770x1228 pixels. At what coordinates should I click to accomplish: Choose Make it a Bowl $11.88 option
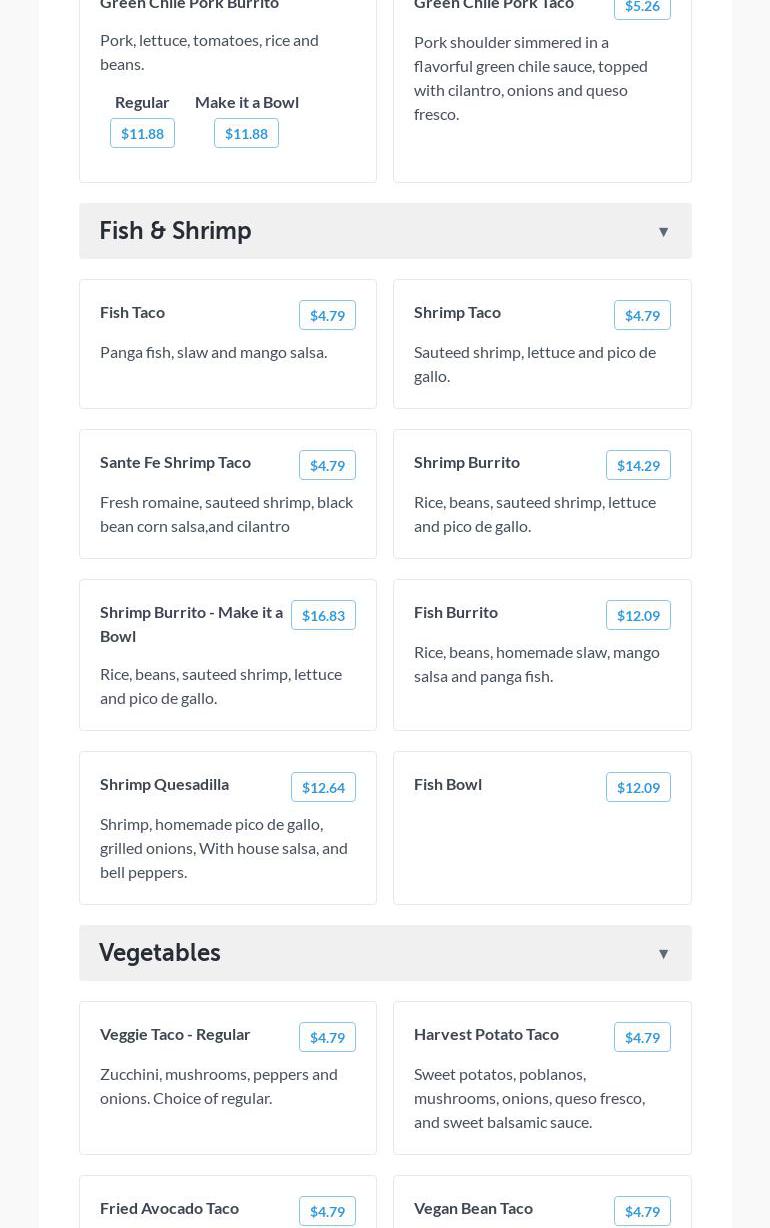pyautogui.click(x=246, y=133)
